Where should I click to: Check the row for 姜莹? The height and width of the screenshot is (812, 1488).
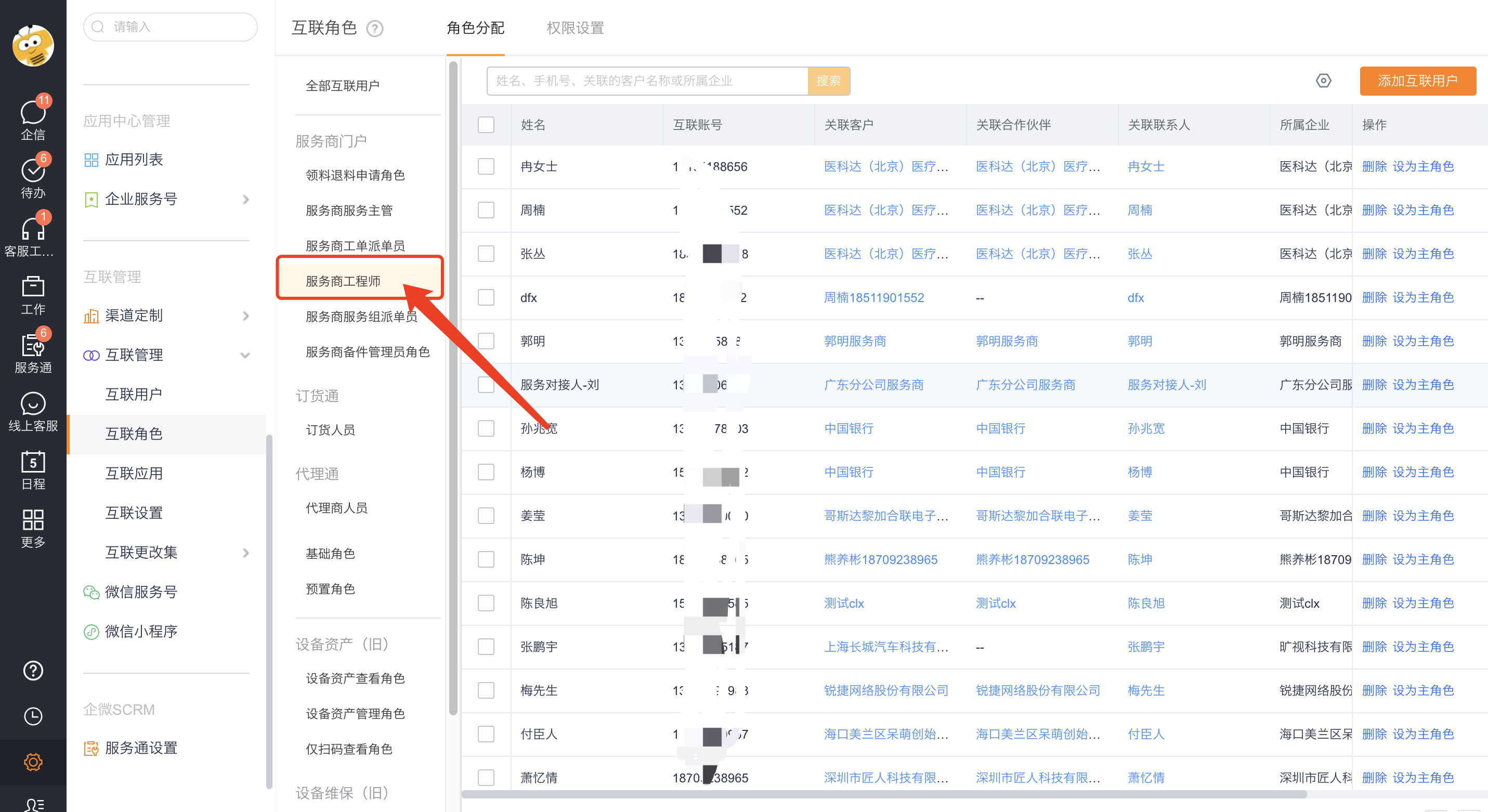click(486, 516)
